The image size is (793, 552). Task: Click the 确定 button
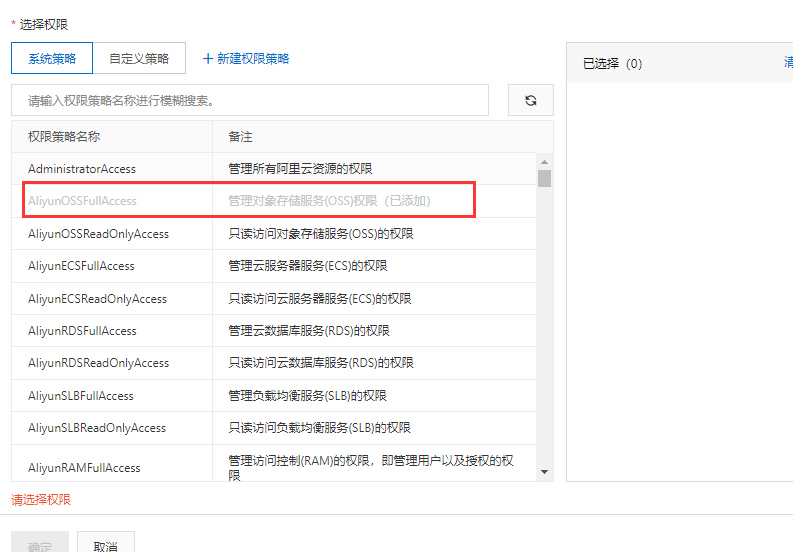(x=40, y=544)
